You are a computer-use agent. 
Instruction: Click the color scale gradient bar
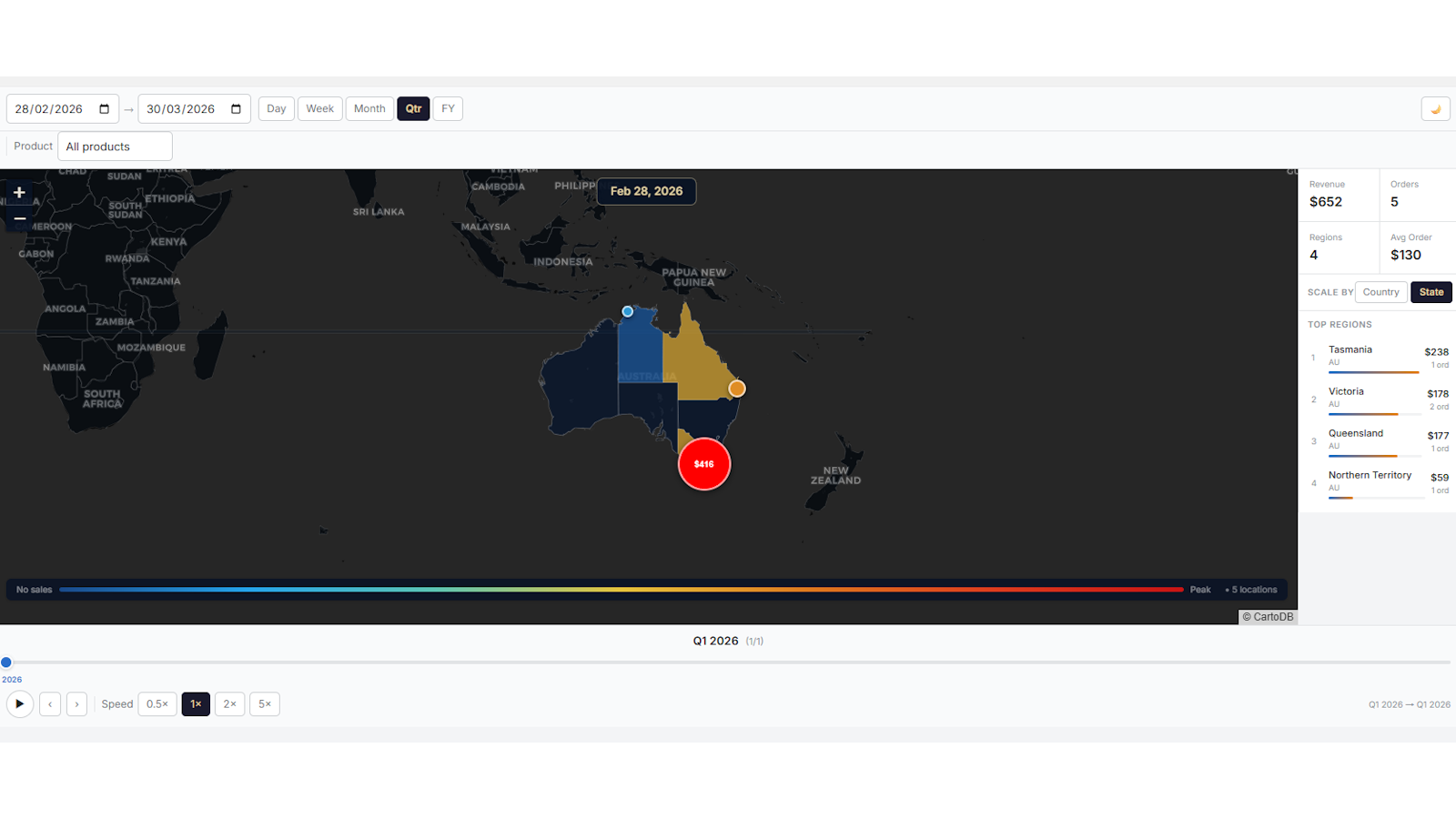click(x=622, y=590)
